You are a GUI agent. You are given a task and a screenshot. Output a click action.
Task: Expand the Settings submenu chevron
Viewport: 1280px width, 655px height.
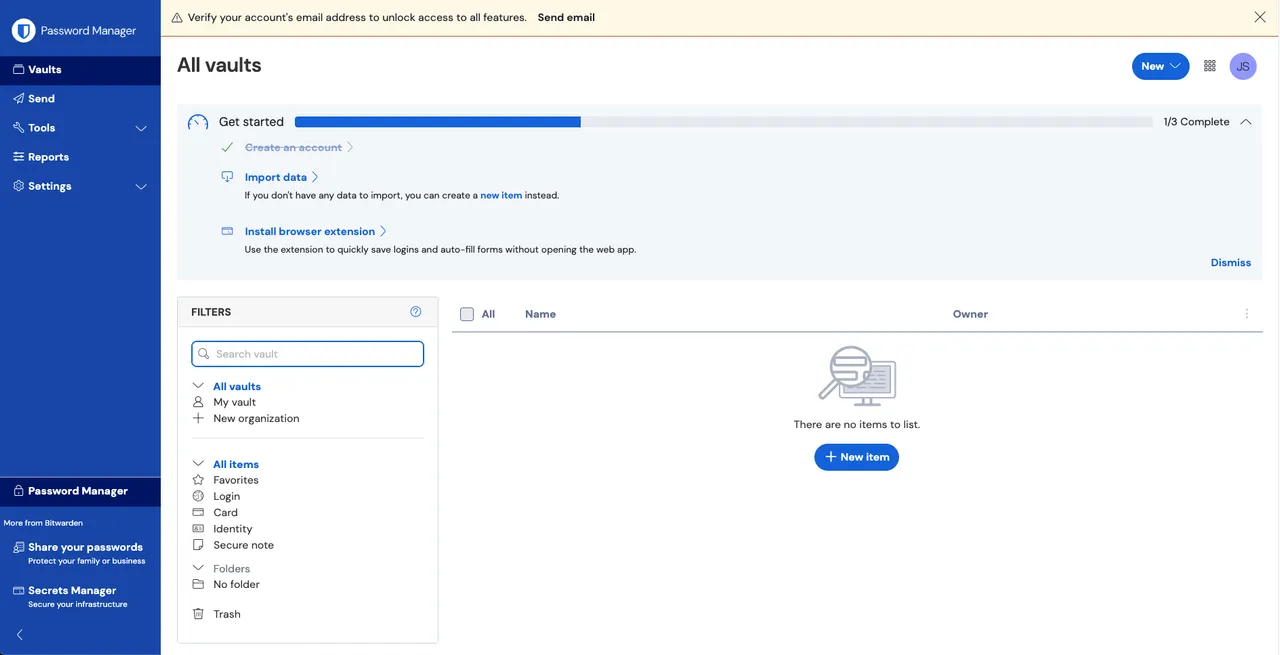141,186
